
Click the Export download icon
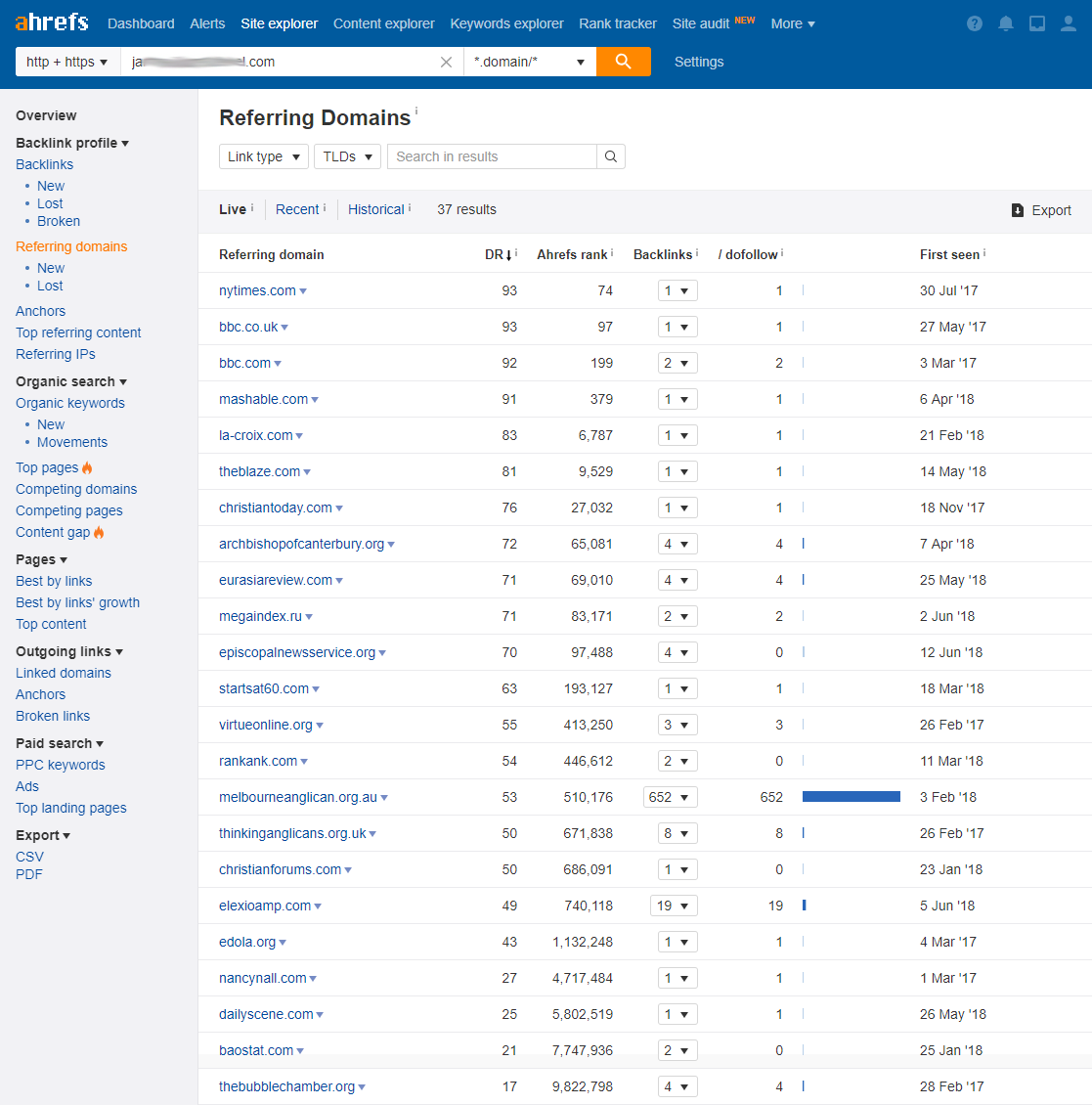point(1018,210)
